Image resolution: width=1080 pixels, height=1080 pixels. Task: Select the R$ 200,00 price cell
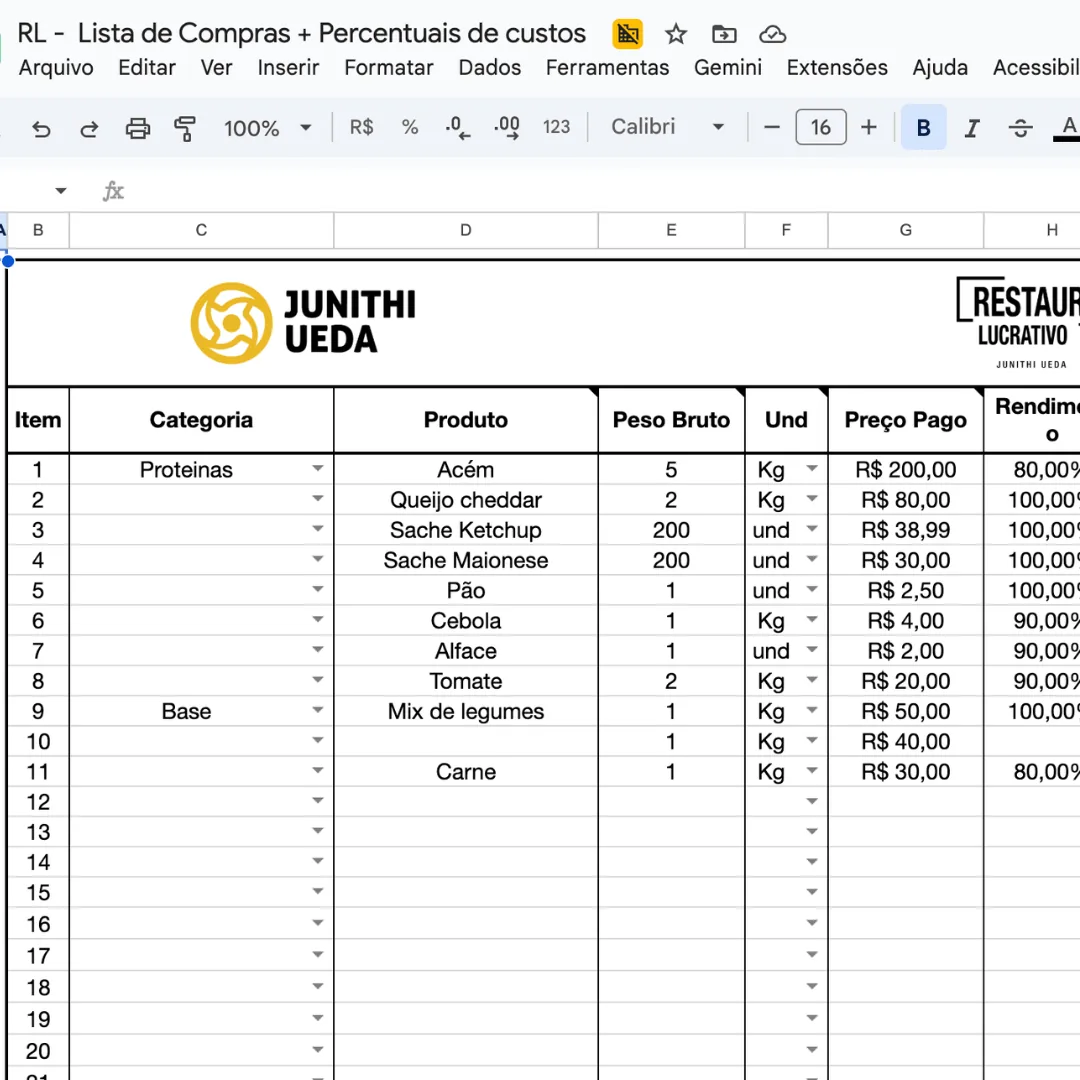tap(905, 469)
